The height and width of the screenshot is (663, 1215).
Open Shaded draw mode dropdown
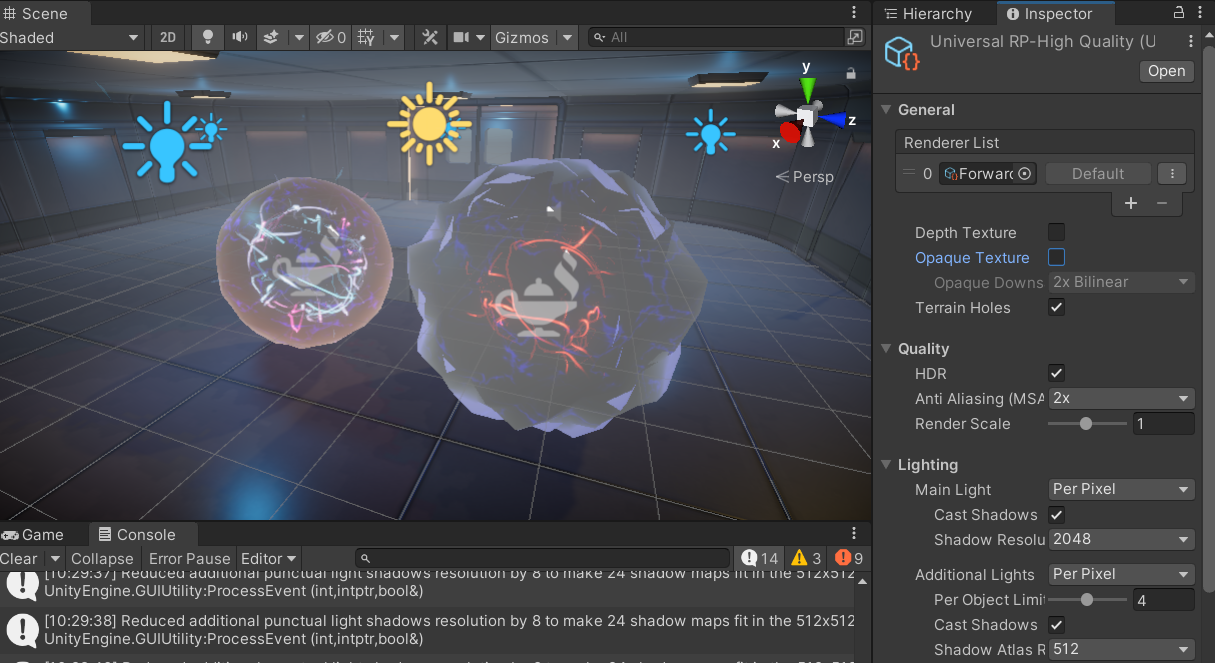[69, 37]
